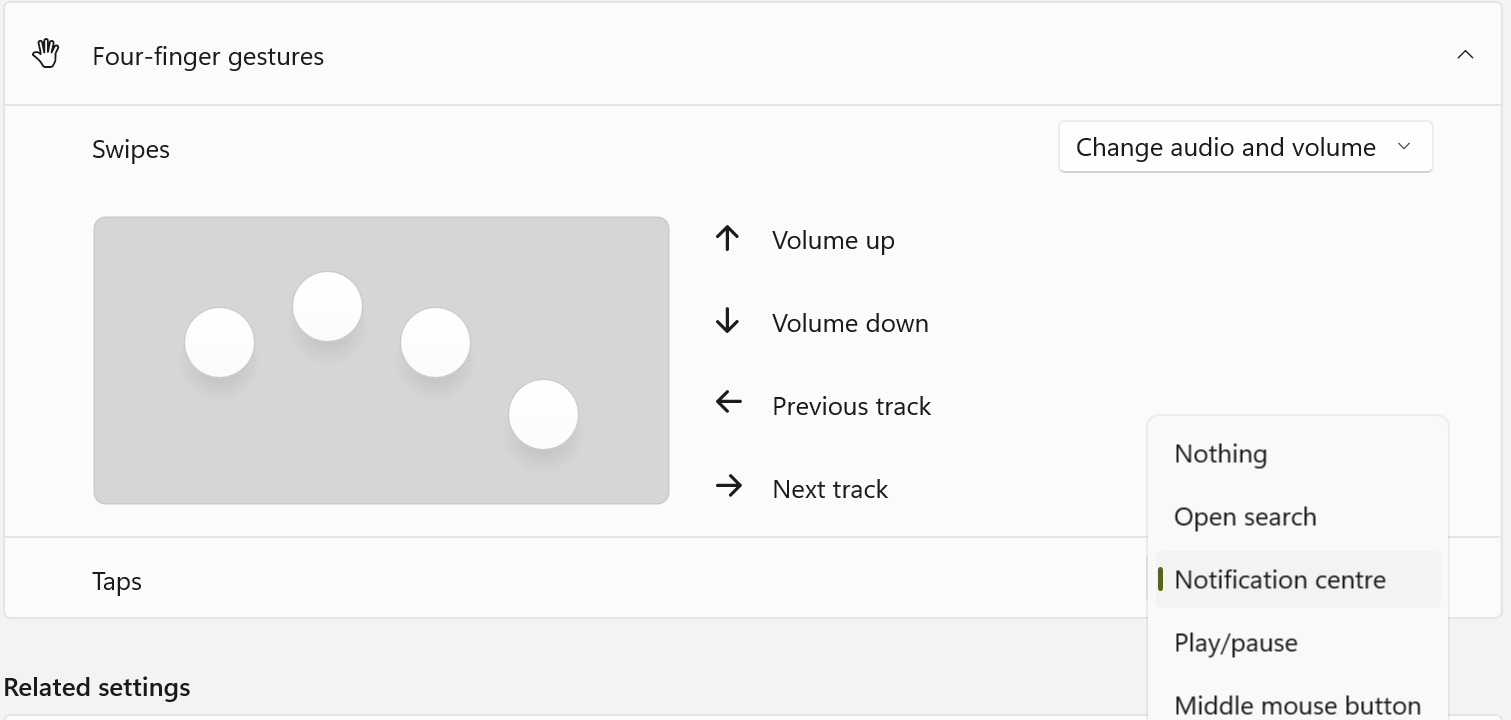Image resolution: width=1511 pixels, height=720 pixels.
Task: Click the Swipes setting label
Action: (131, 149)
